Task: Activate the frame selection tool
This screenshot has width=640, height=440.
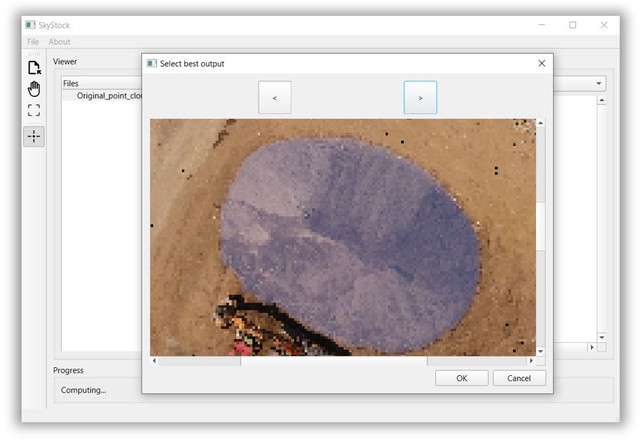Action: coord(34,110)
